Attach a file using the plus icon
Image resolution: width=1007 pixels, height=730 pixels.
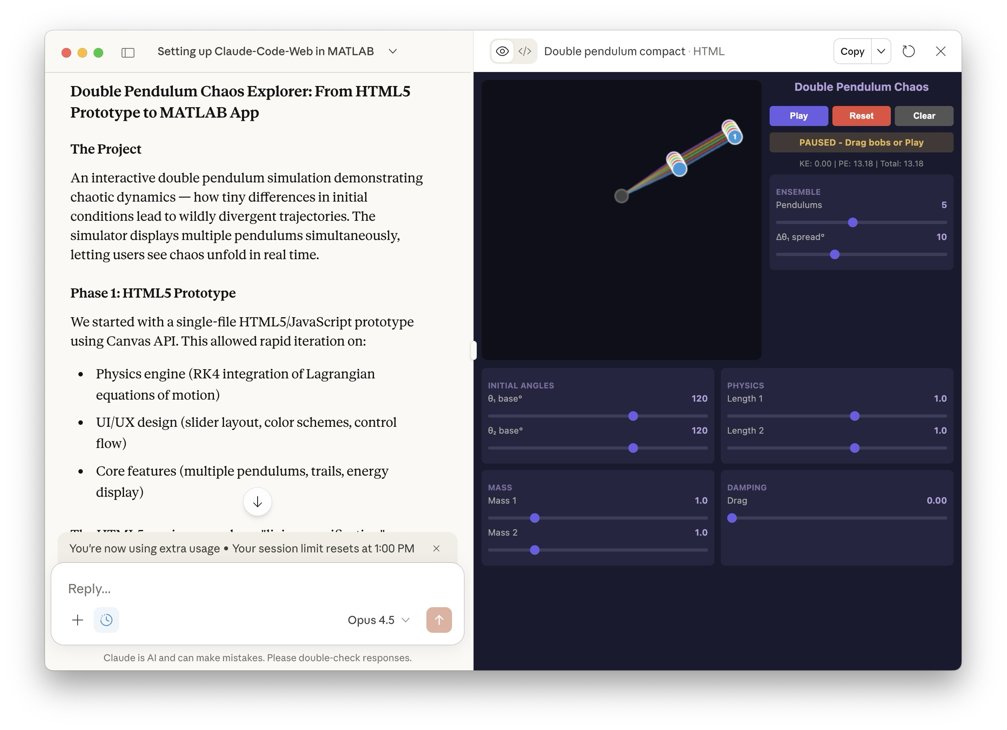pos(77,620)
